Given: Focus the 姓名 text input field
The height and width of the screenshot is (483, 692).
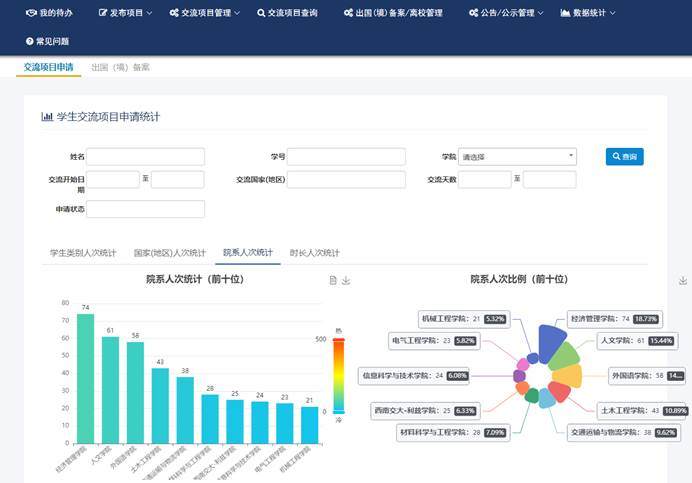Looking at the screenshot, I should [x=146, y=157].
